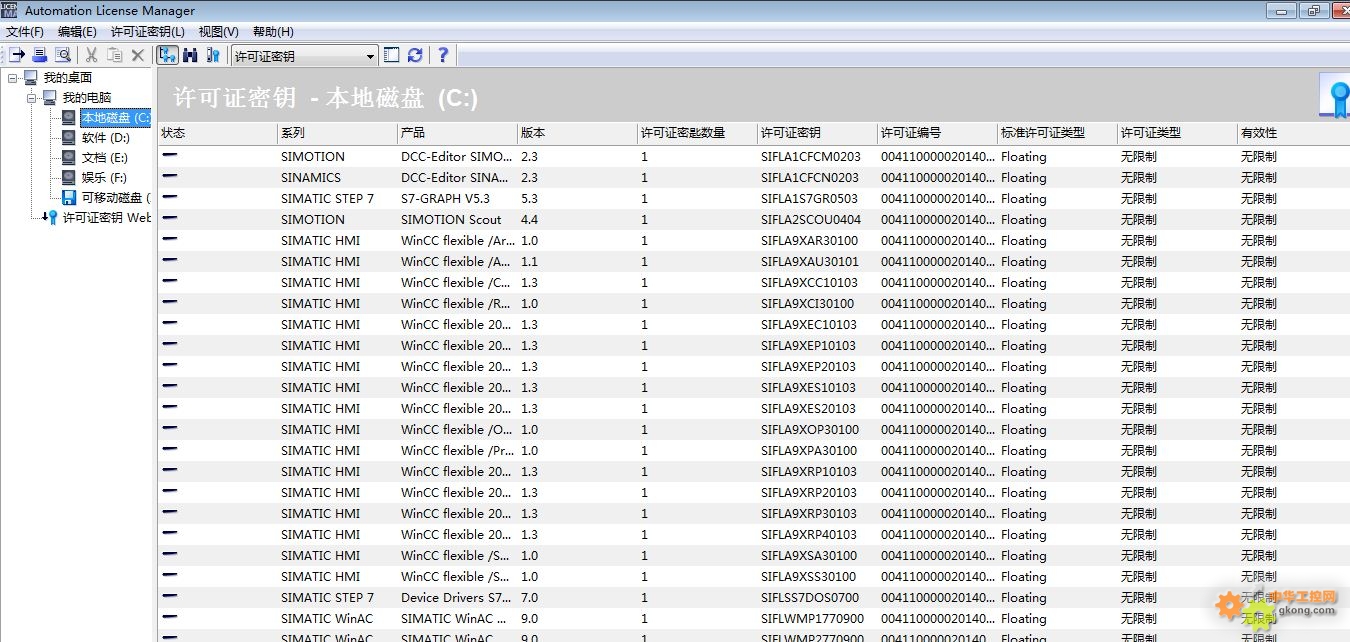Click license key SIFLWMP1770900
1350x642 pixels.
tap(812, 619)
